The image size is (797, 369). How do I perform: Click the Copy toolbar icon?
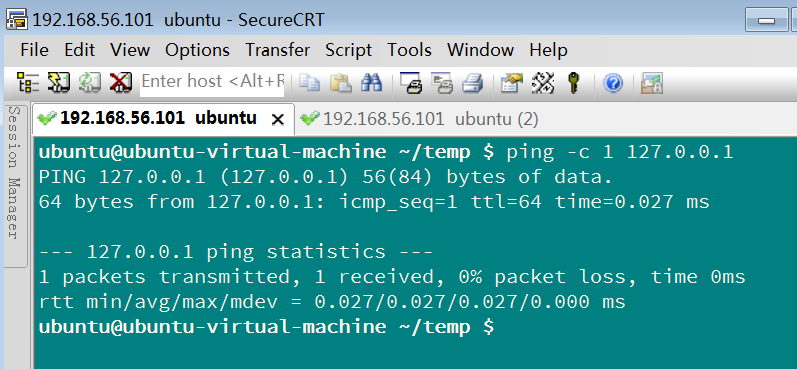309,82
